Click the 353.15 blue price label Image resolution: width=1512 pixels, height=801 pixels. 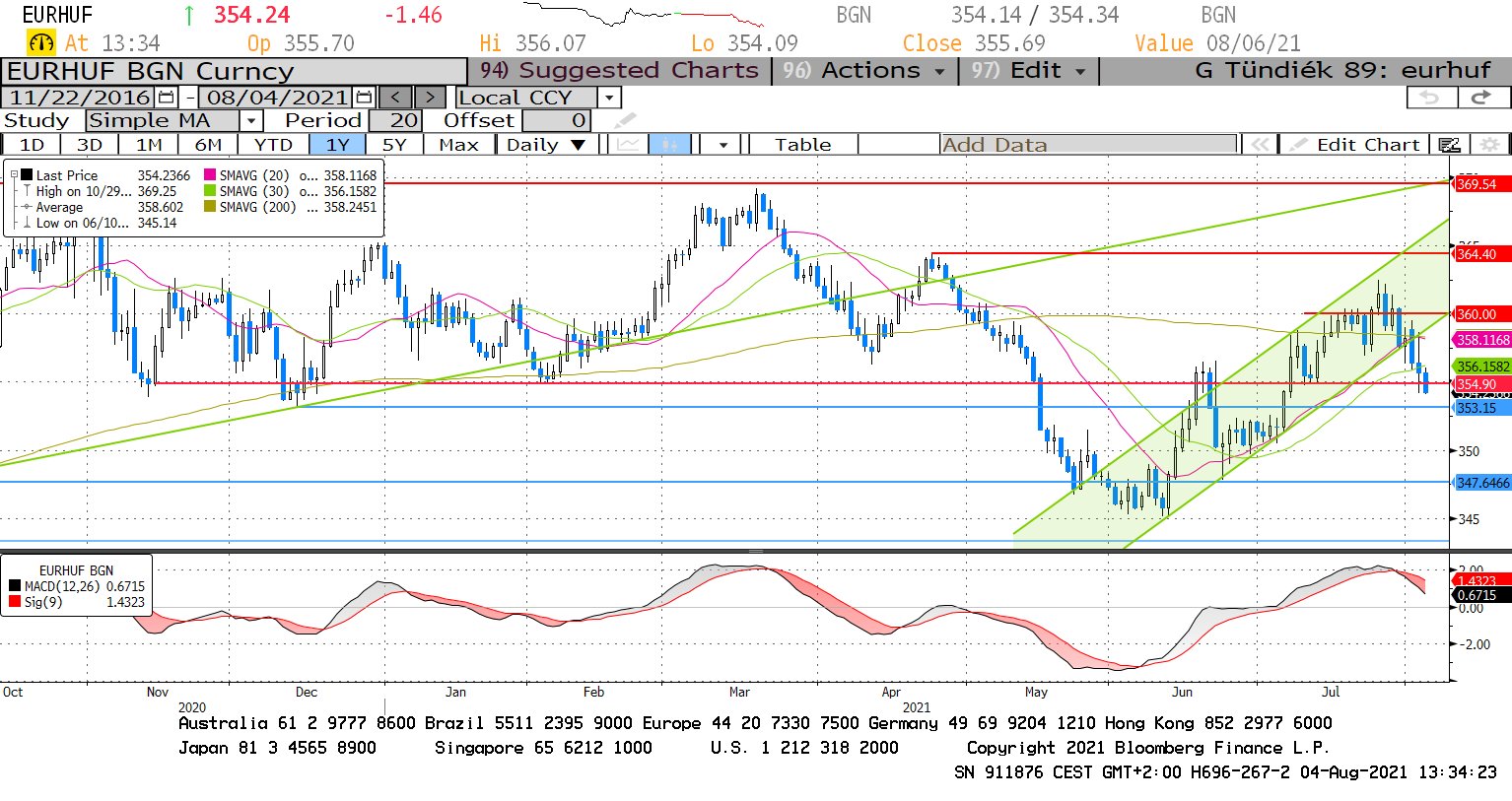1481,408
